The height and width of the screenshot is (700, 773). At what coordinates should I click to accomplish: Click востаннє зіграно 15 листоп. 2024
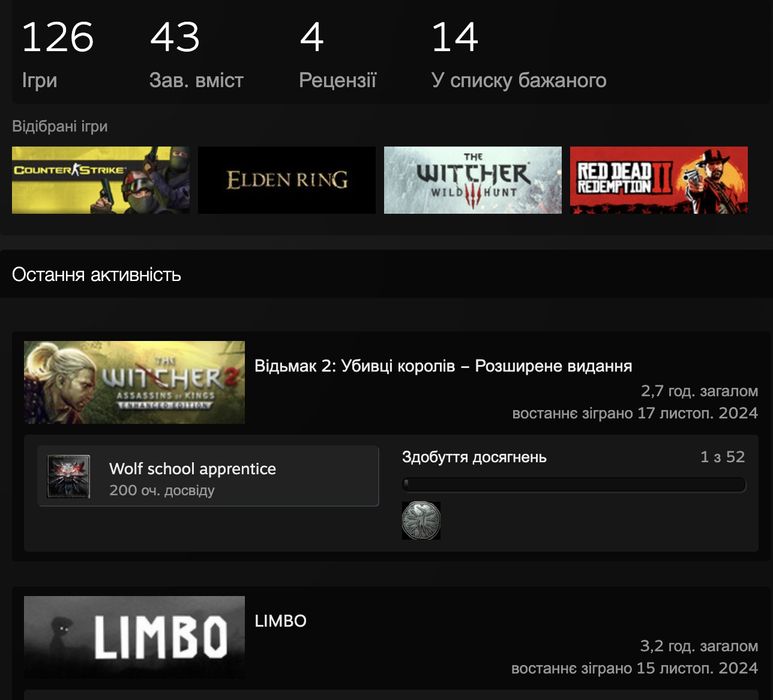634,668
